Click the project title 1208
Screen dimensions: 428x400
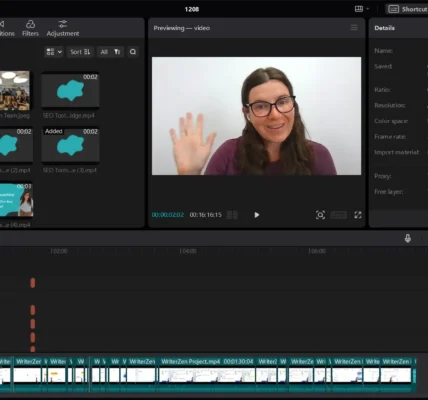192,9
